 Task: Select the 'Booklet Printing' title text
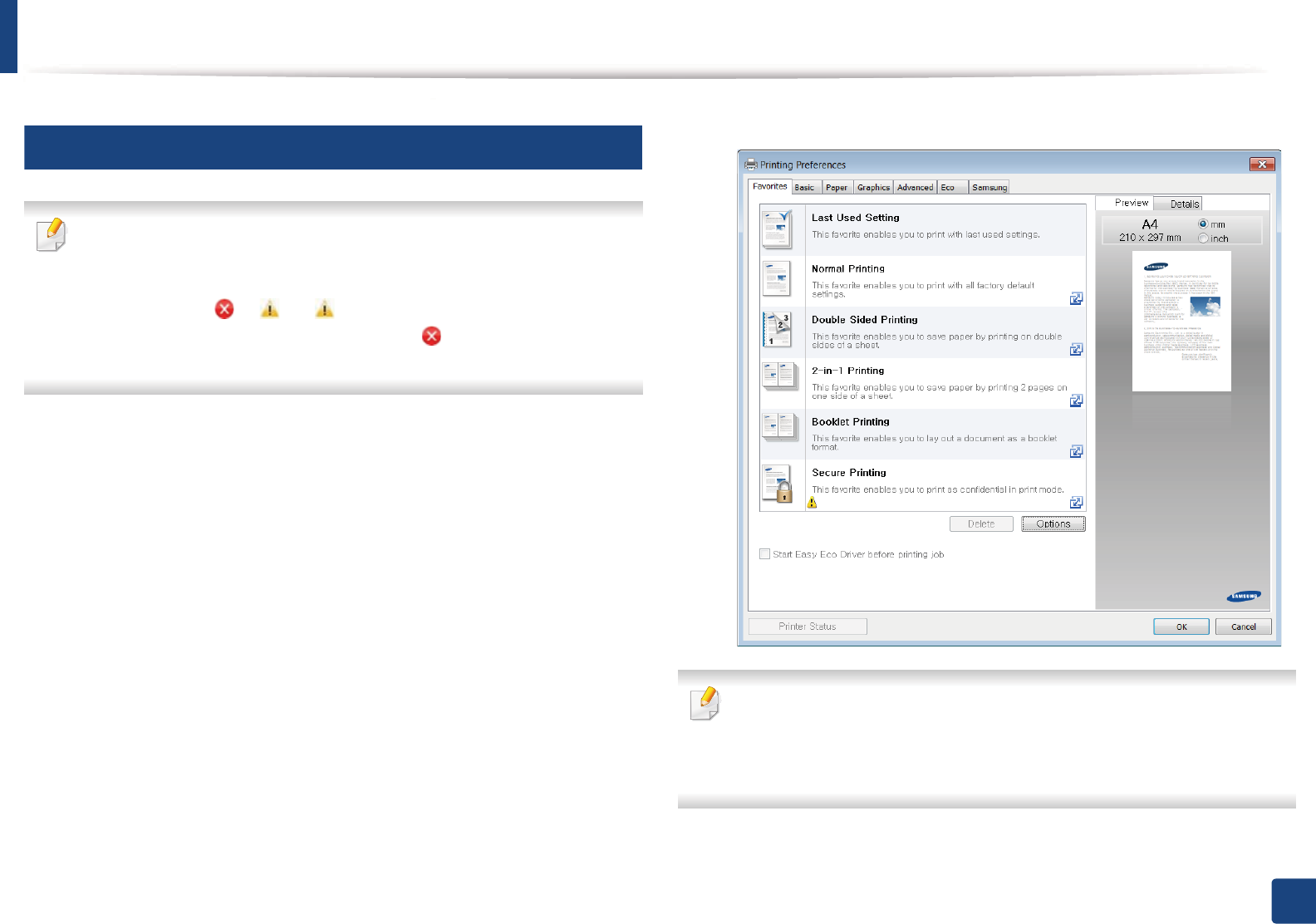pos(850,422)
